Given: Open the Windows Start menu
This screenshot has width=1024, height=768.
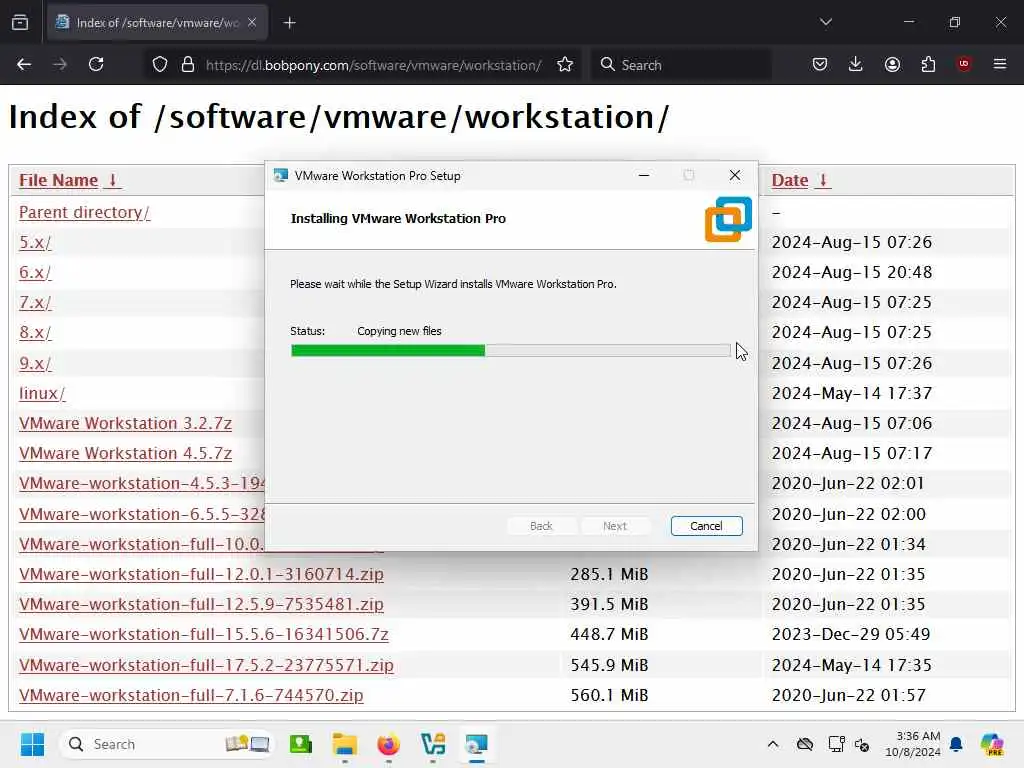Looking at the screenshot, I should (x=32, y=744).
